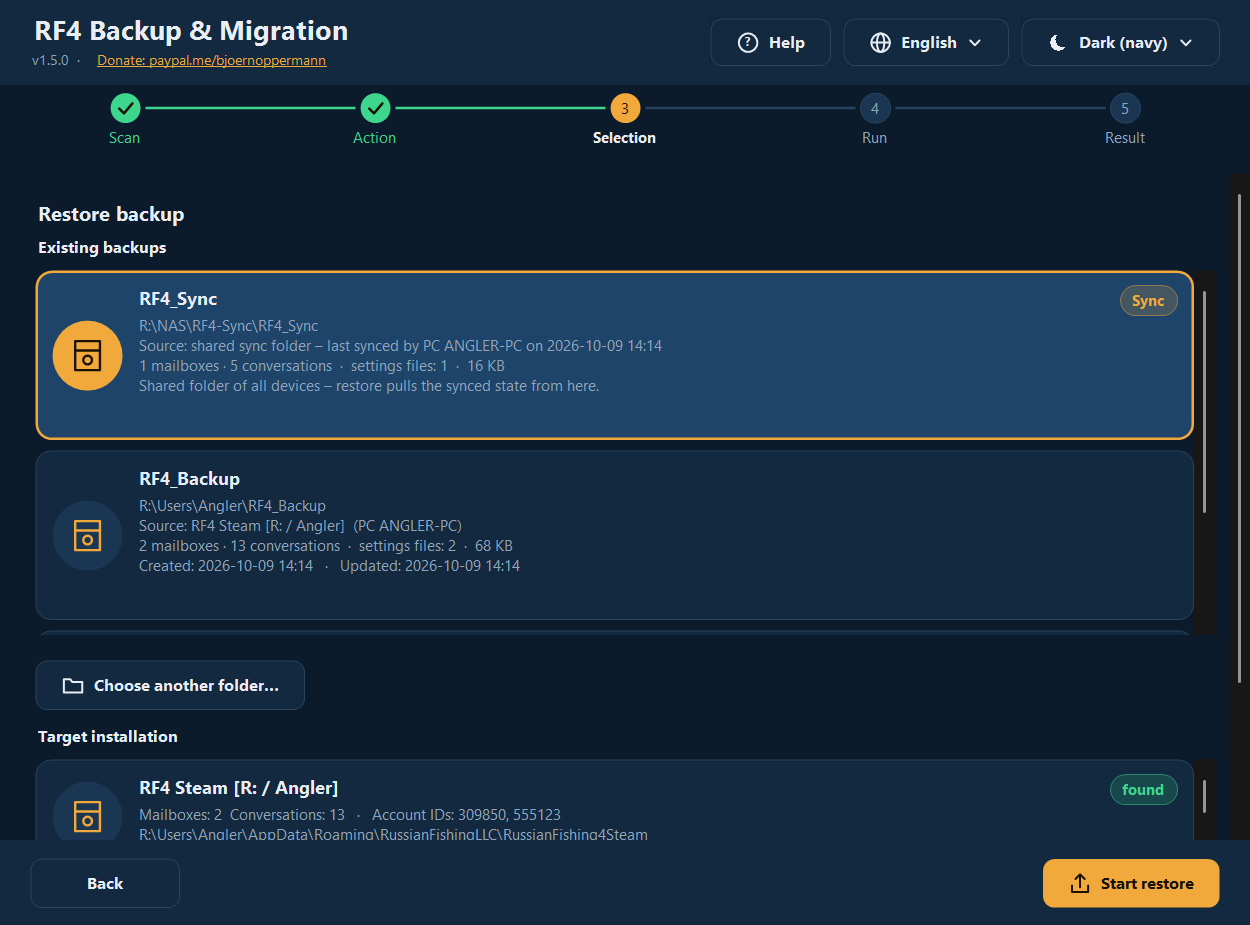Image resolution: width=1250 pixels, height=925 pixels.
Task: Click the Action step checkmark icon
Action: 375,107
